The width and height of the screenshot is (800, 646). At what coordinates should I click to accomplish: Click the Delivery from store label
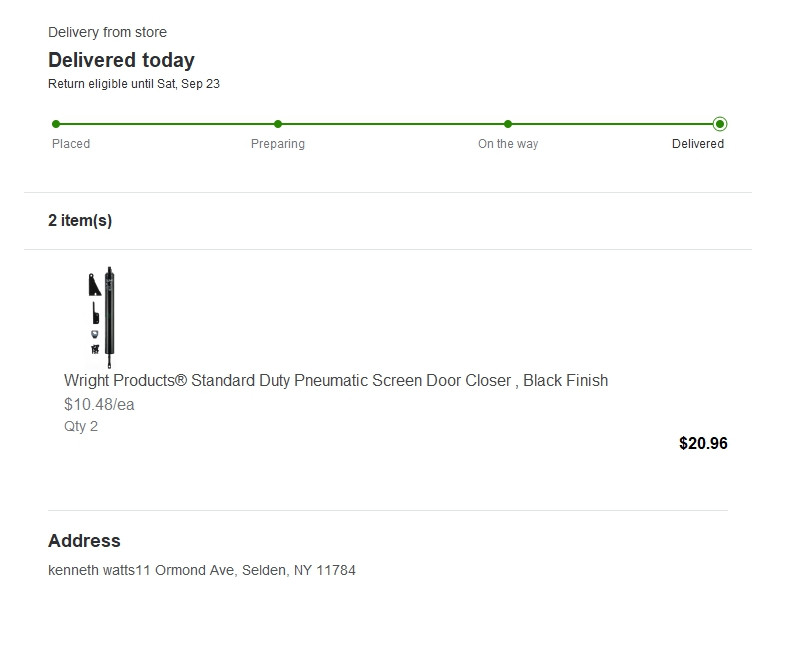pyautogui.click(x=107, y=32)
